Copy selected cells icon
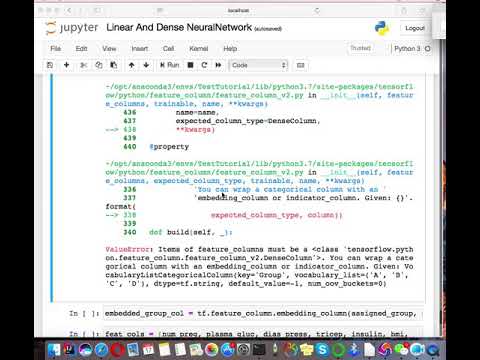 pos(99,65)
